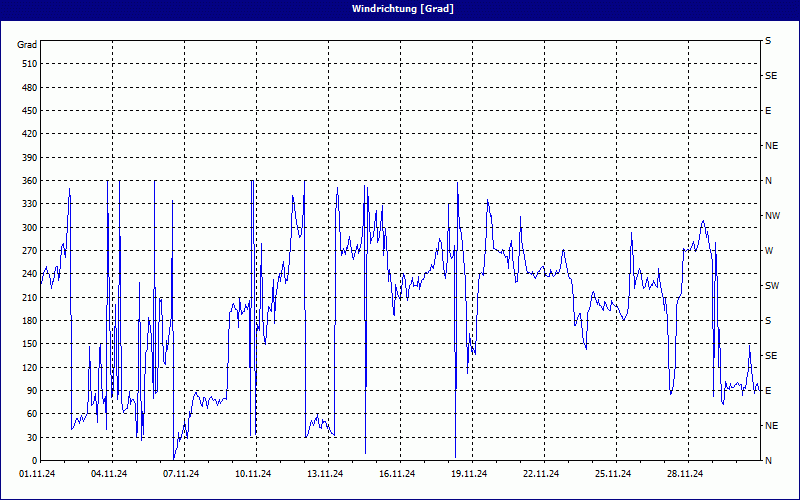Select the N compass label level with 0
800x500 pixels.
point(769,461)
